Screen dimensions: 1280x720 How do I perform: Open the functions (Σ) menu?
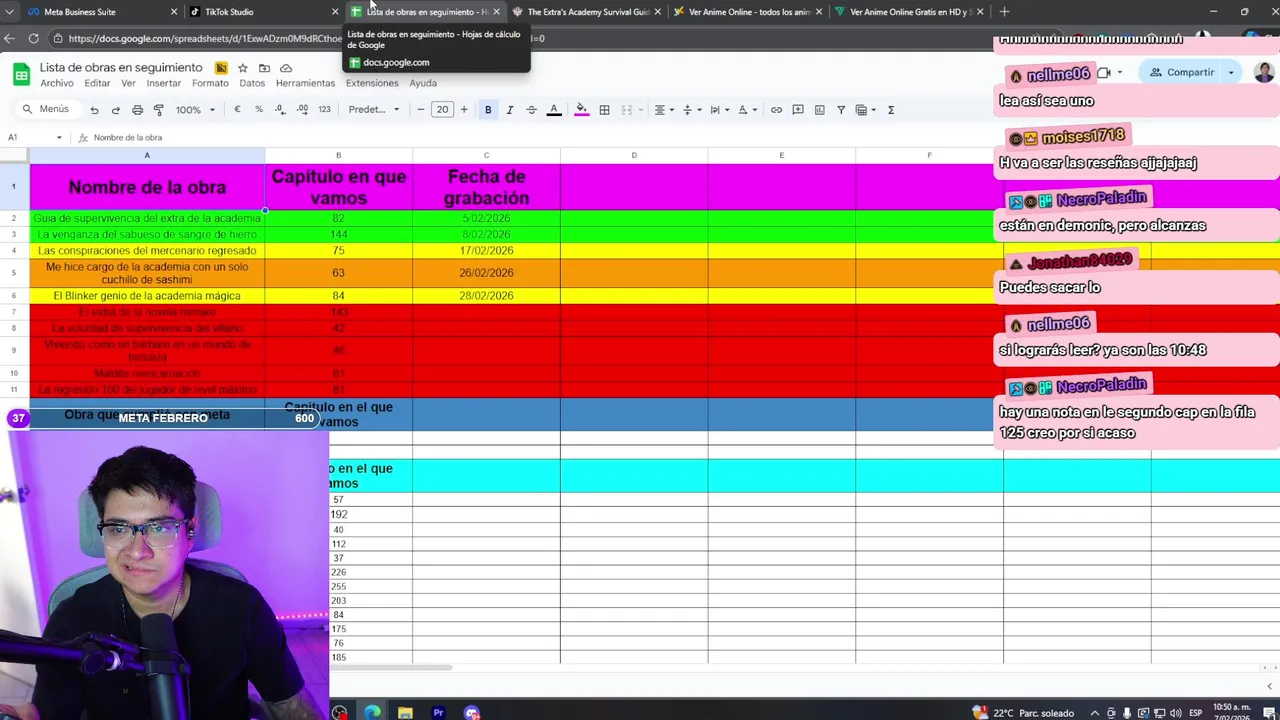[891, 110]
